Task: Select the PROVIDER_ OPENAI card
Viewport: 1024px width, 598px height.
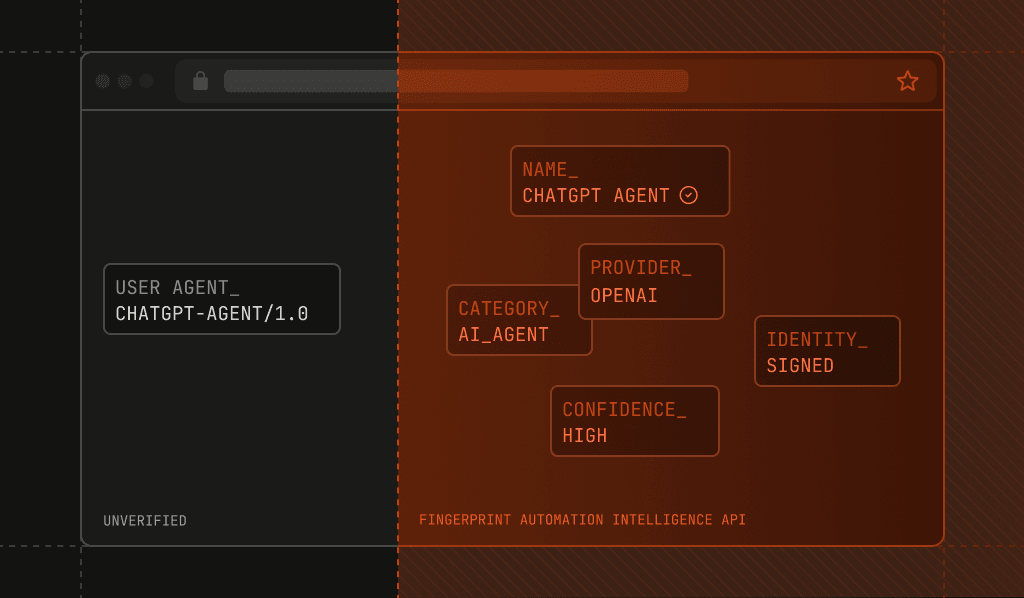Action: [651, 281]
